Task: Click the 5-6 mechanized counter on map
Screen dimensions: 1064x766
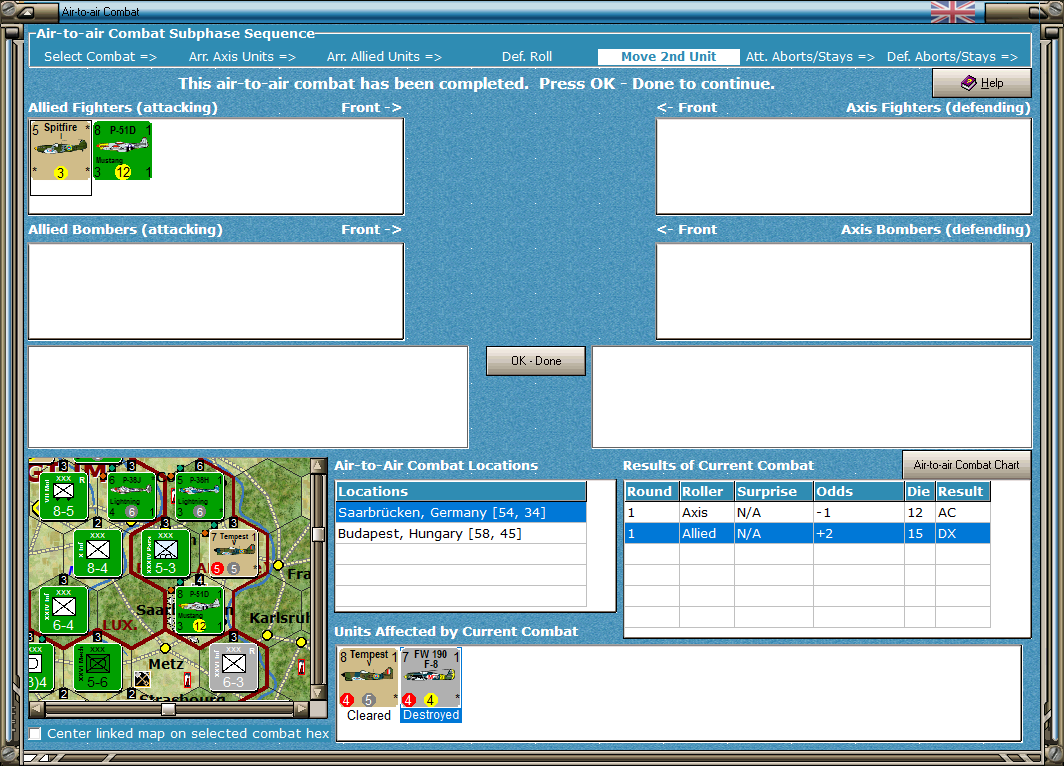Action: point(97,666)
